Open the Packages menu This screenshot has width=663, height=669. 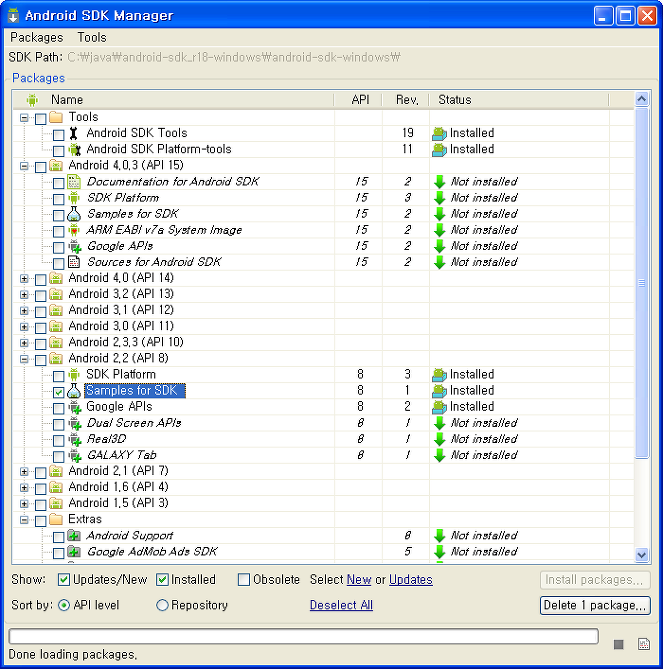(36, 38)
